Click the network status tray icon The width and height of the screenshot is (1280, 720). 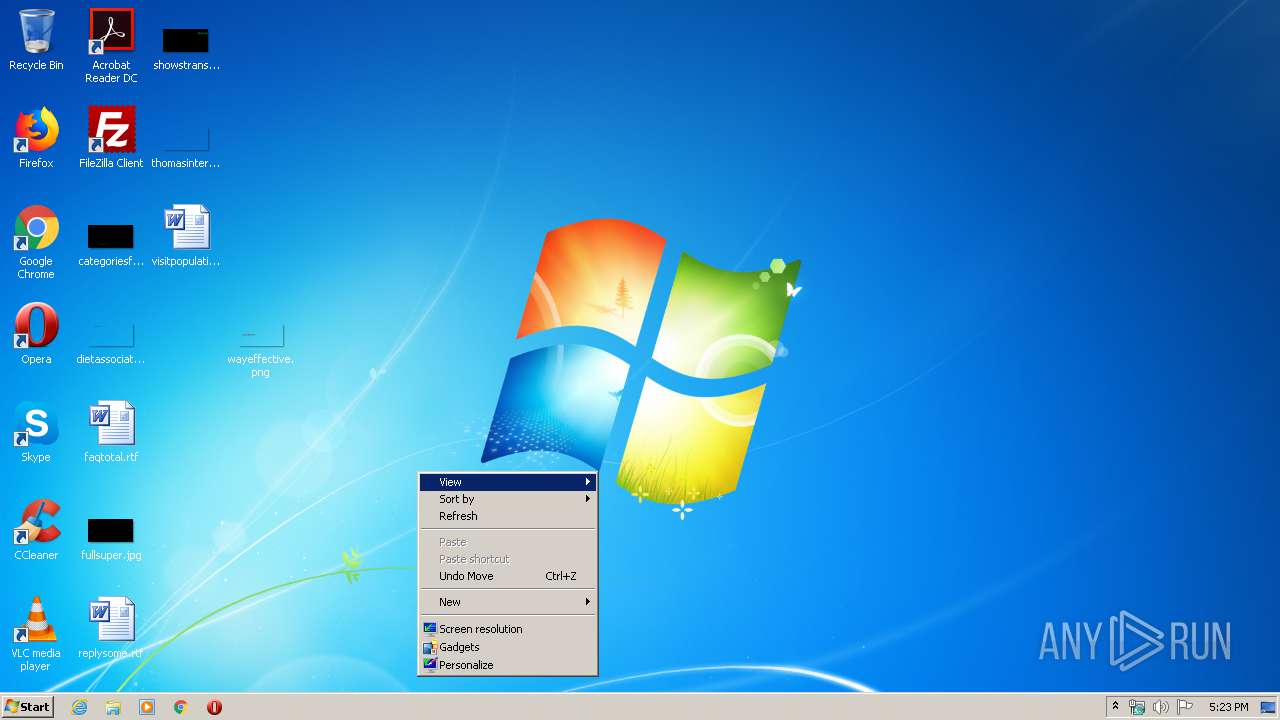[x=1137, y=707]
